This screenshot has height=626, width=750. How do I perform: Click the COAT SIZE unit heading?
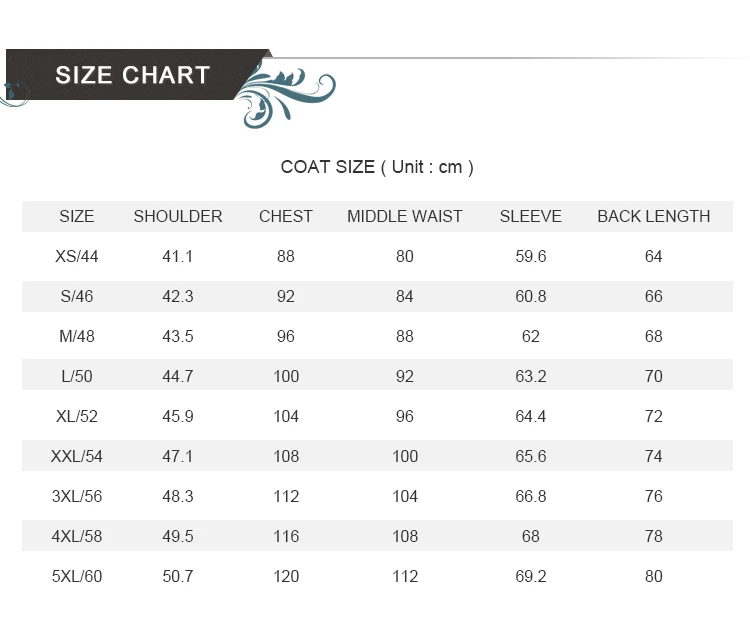click(x=377, y=167)
